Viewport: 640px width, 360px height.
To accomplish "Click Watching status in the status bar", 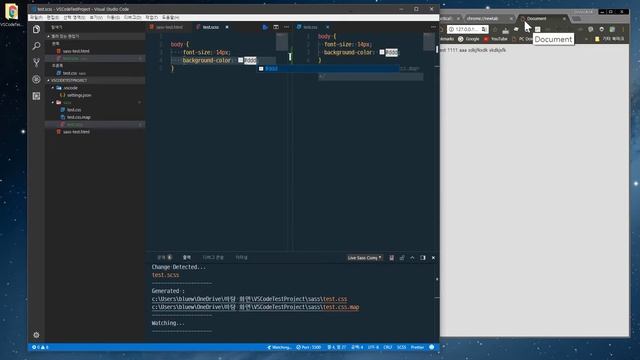I will point(280,347).
